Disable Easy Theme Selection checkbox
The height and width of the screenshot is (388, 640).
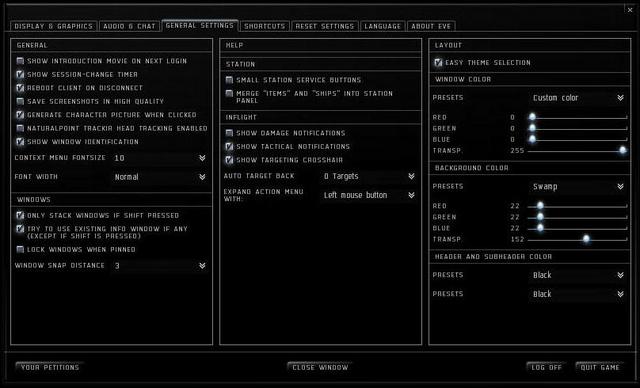(438, 62)
